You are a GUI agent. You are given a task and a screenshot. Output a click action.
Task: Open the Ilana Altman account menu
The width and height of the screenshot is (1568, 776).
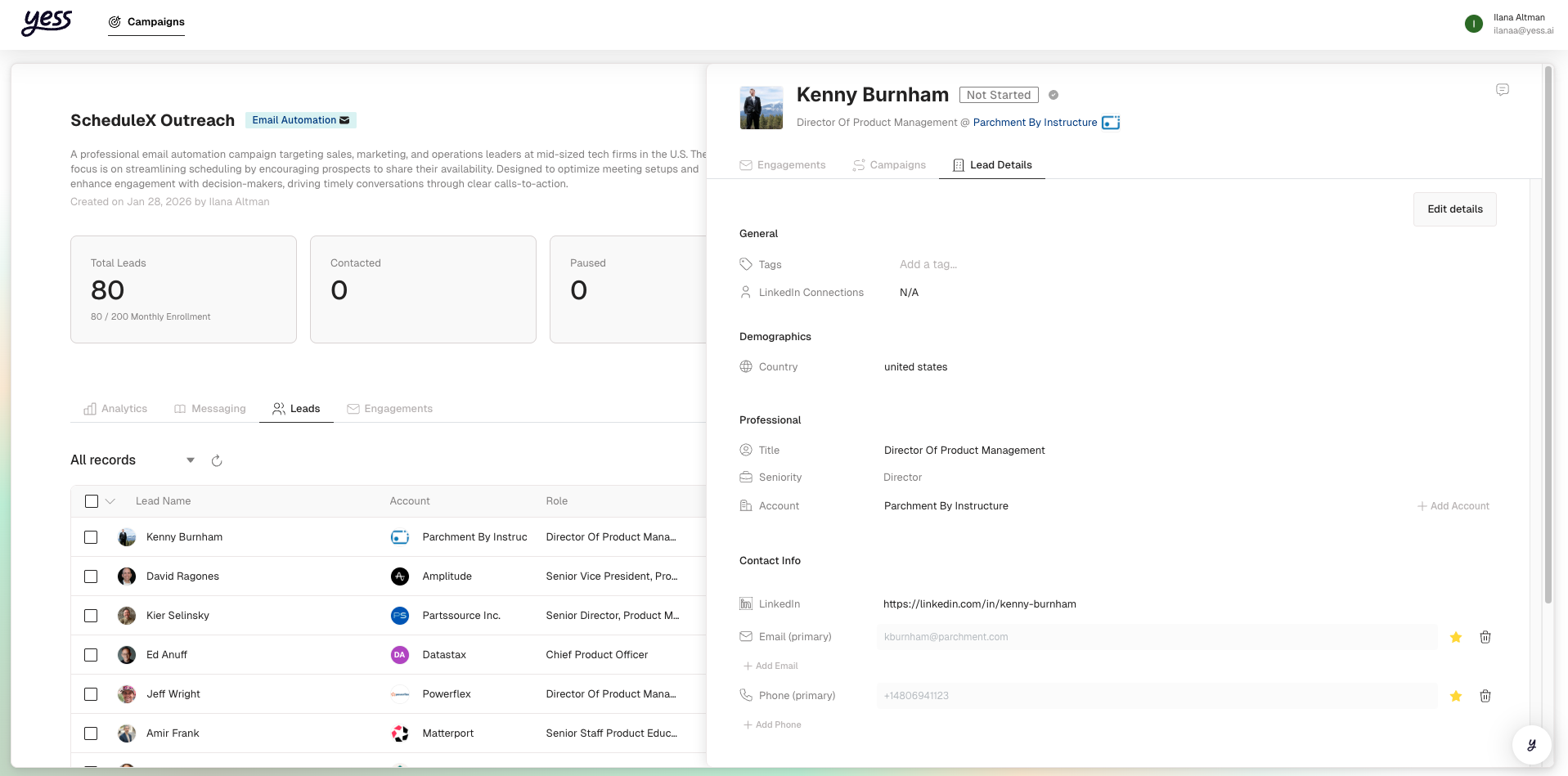tap(1507, 24)
